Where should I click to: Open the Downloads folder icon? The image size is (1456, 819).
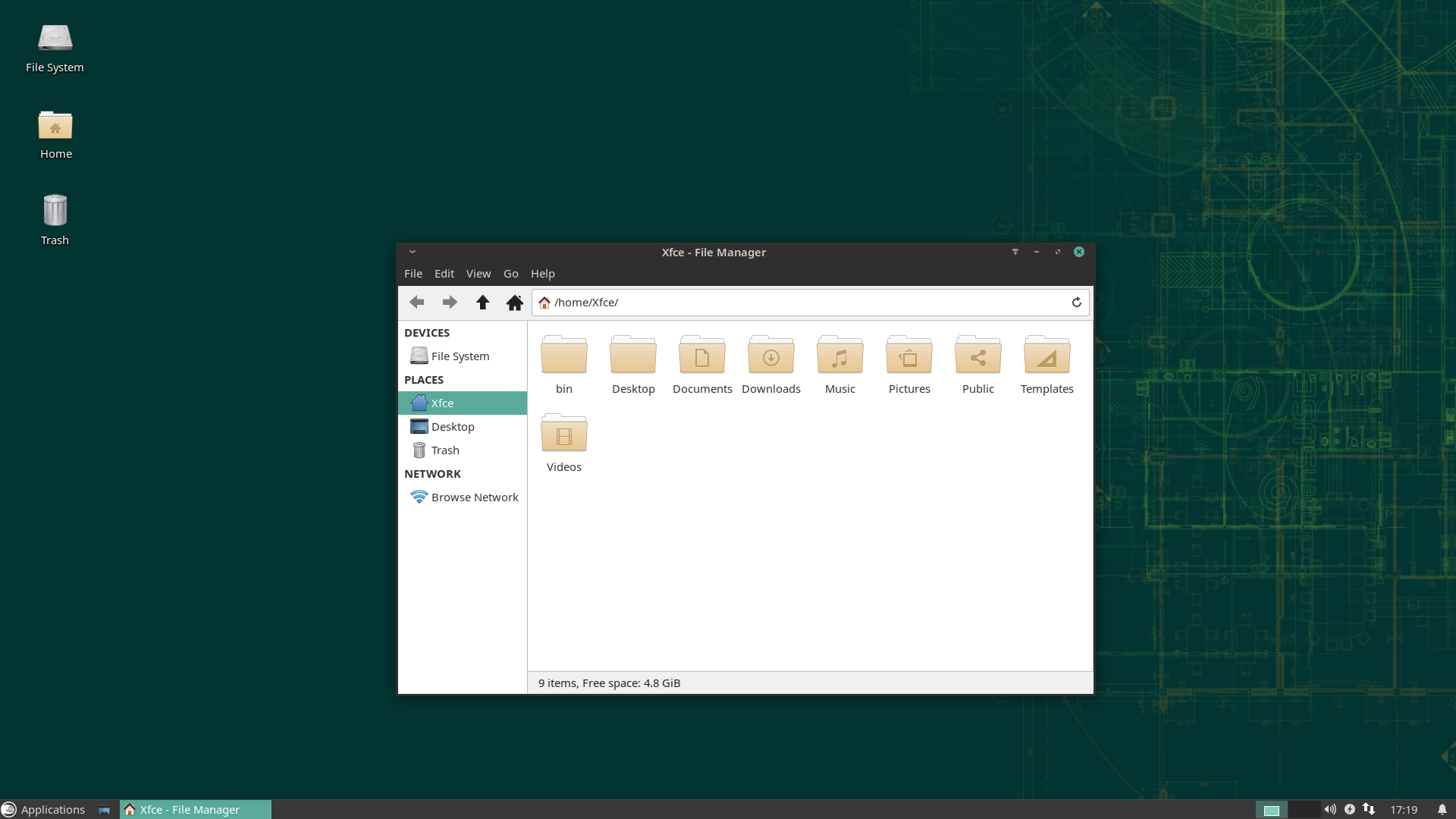(x=770, y=356)
